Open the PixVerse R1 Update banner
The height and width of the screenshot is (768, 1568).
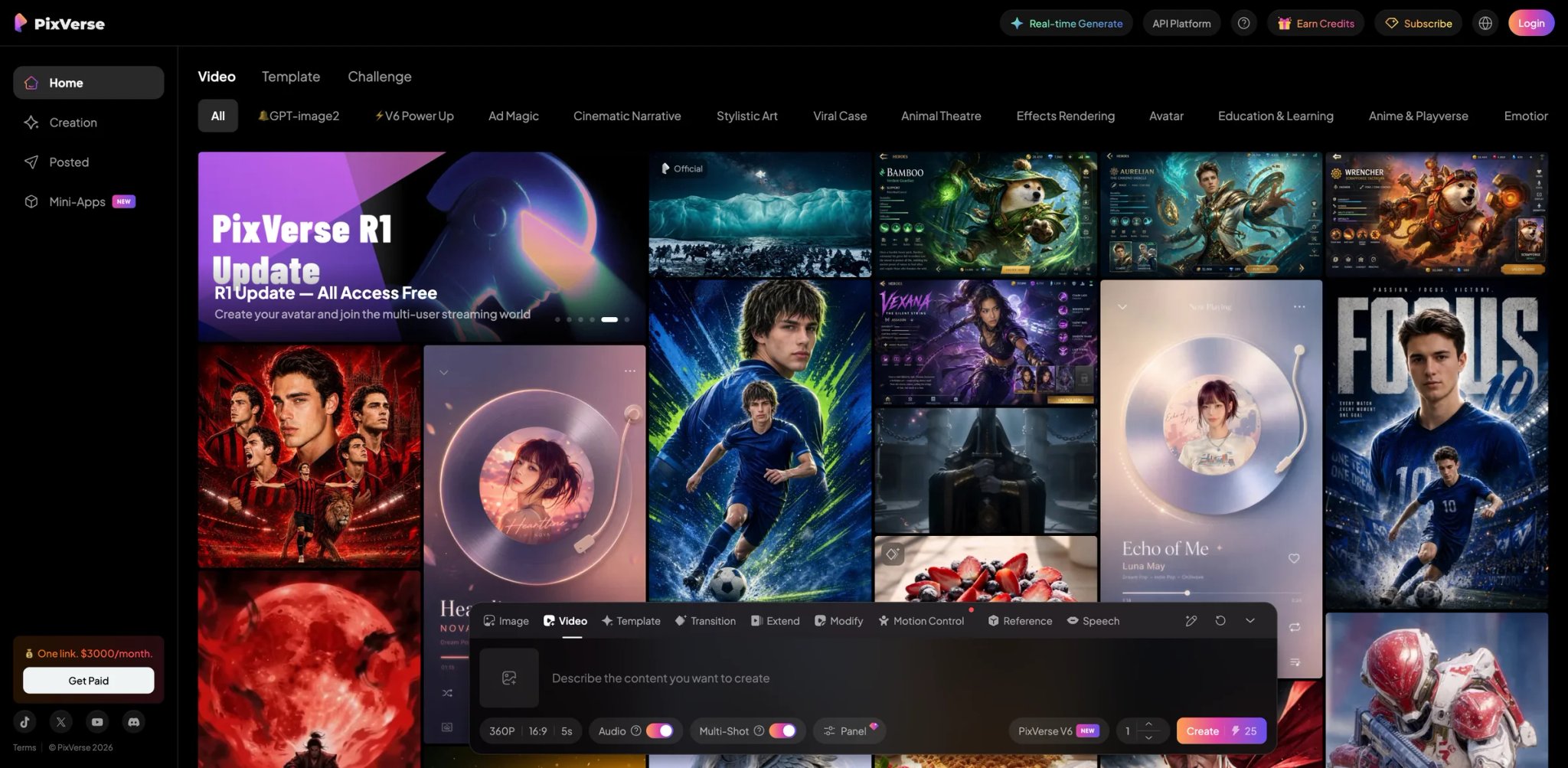[422, 247]
